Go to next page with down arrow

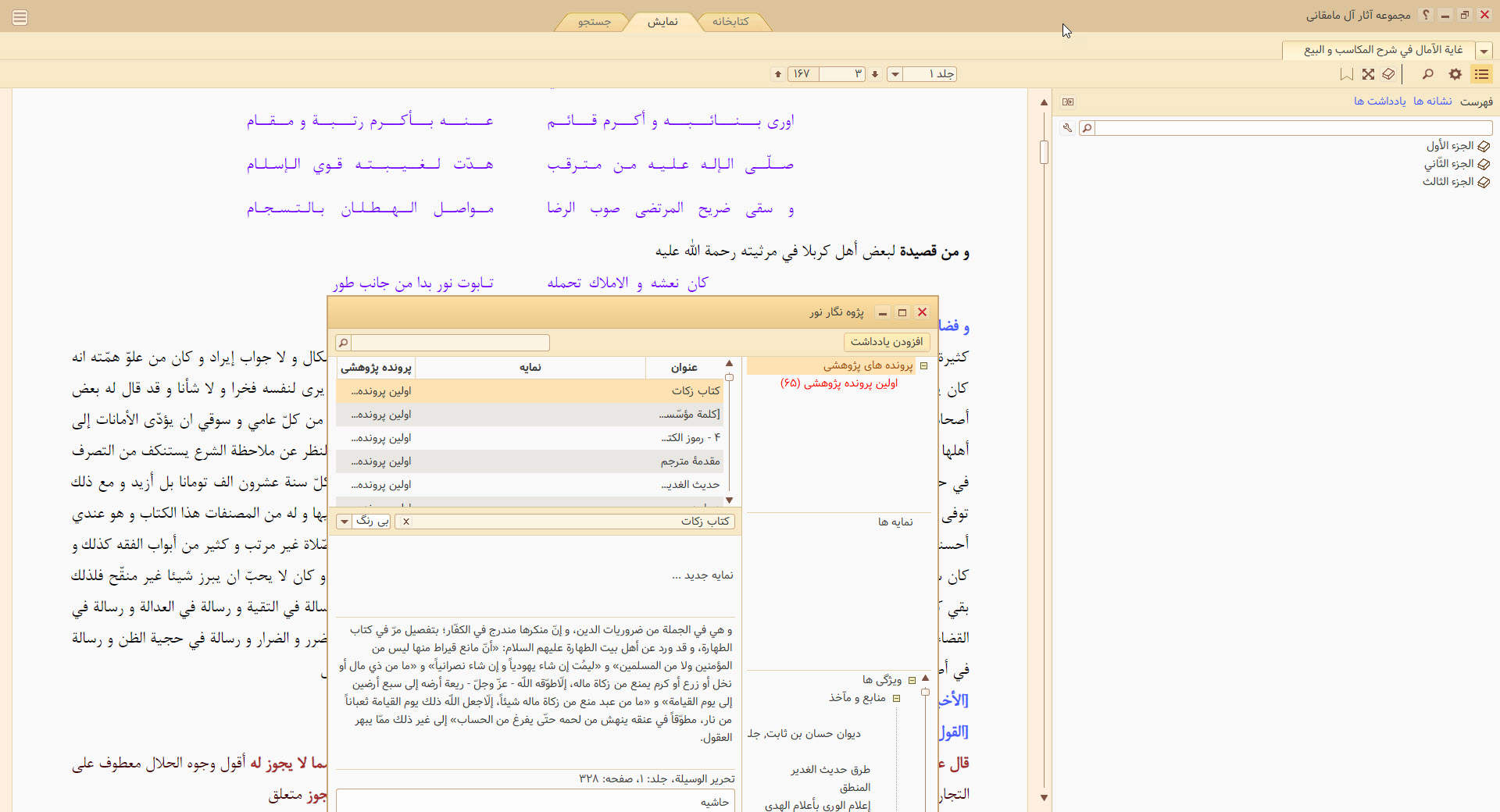click(x=875, y=74)
